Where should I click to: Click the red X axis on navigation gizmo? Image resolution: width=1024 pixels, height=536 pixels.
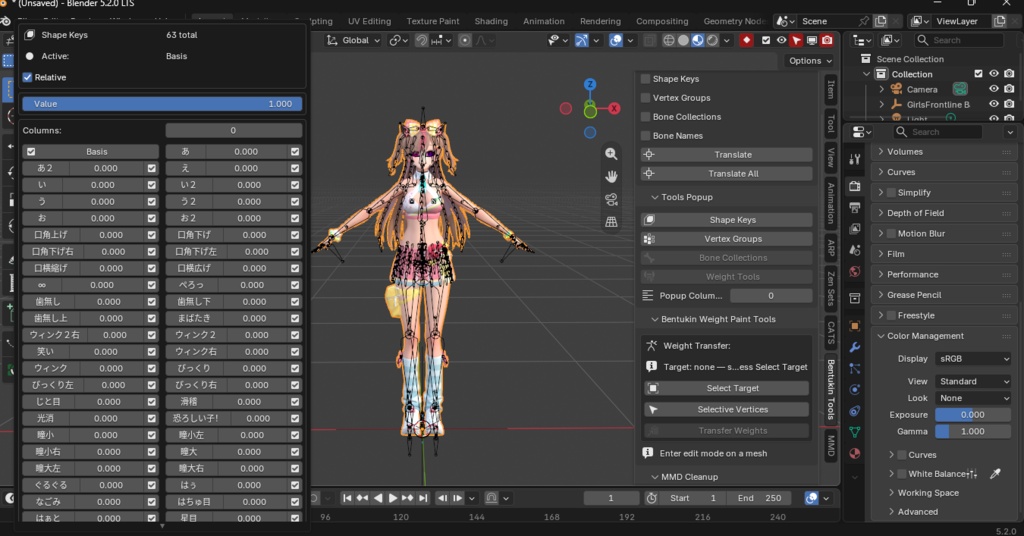pos(614,108)
